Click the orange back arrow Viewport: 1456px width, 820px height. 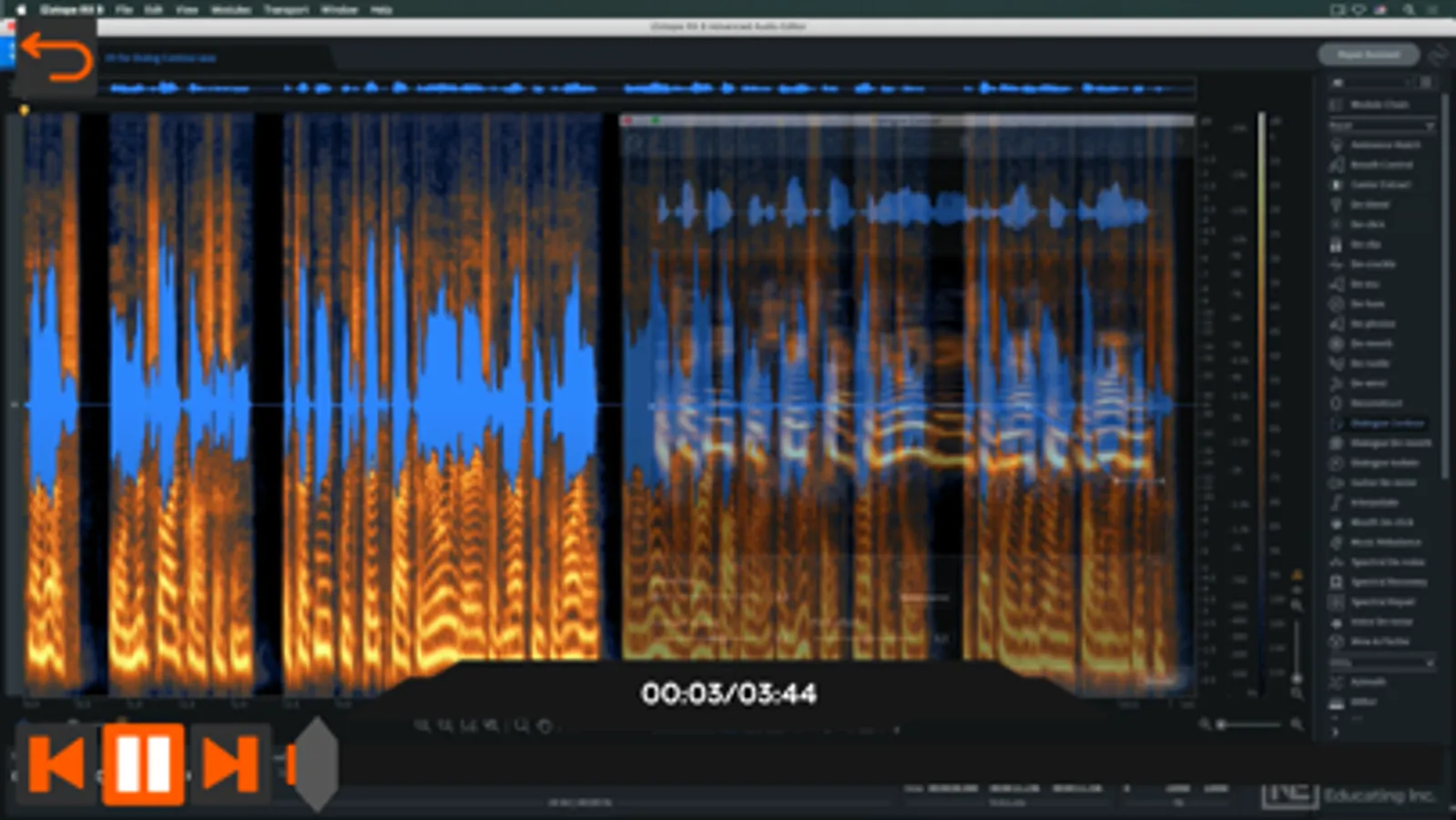pos(56,56)
